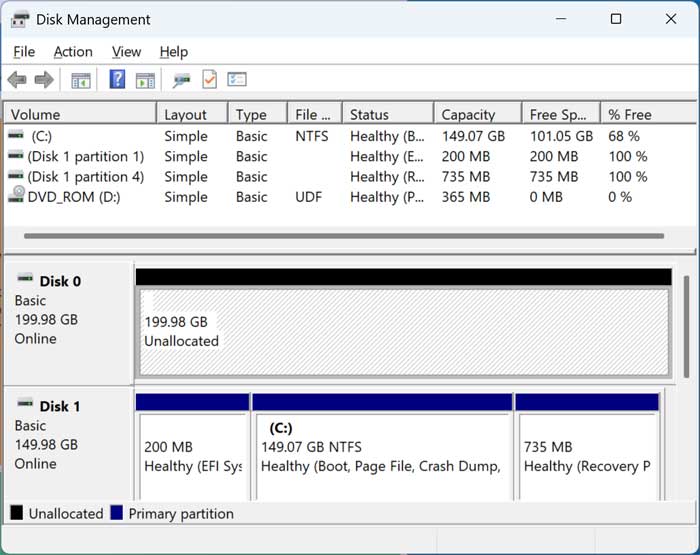Click the drive icon beside (C:) volume row
The height and width of the screenshot is (555, 700).
[16, 134]
